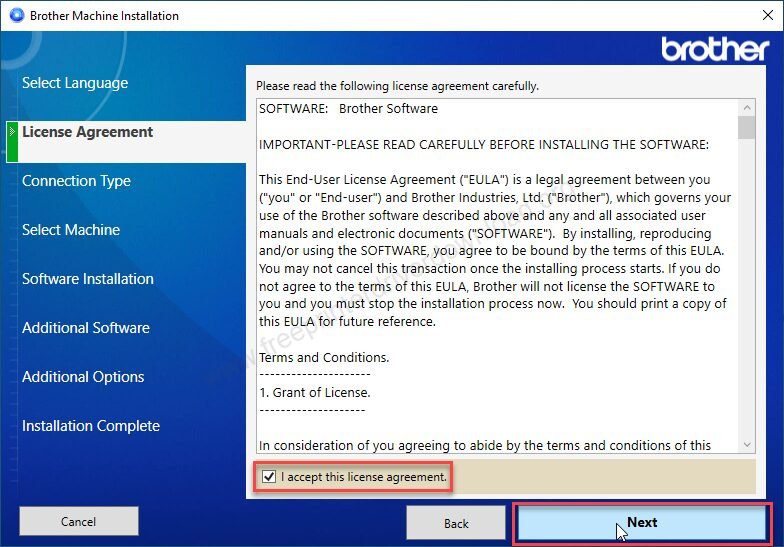Select the Connection Type step
Viewport: 784px width, 547px height.
pos(76,181)
